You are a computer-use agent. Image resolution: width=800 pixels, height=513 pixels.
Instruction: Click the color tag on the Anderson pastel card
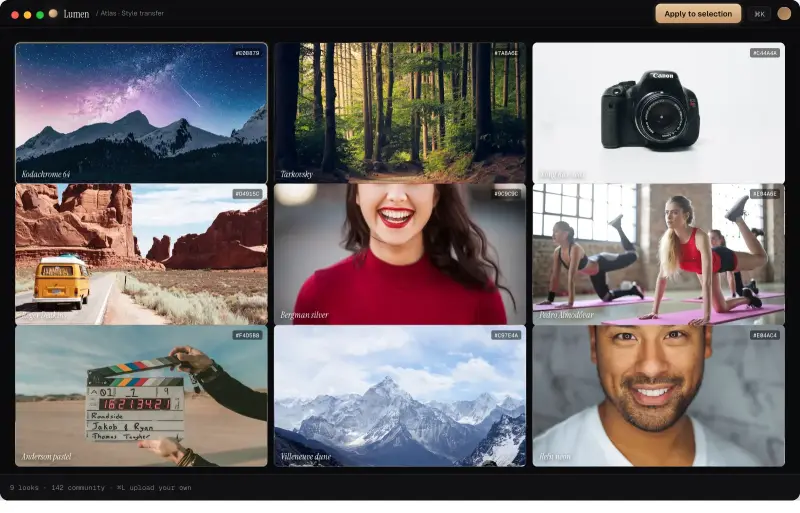click(x=247, y=335)
